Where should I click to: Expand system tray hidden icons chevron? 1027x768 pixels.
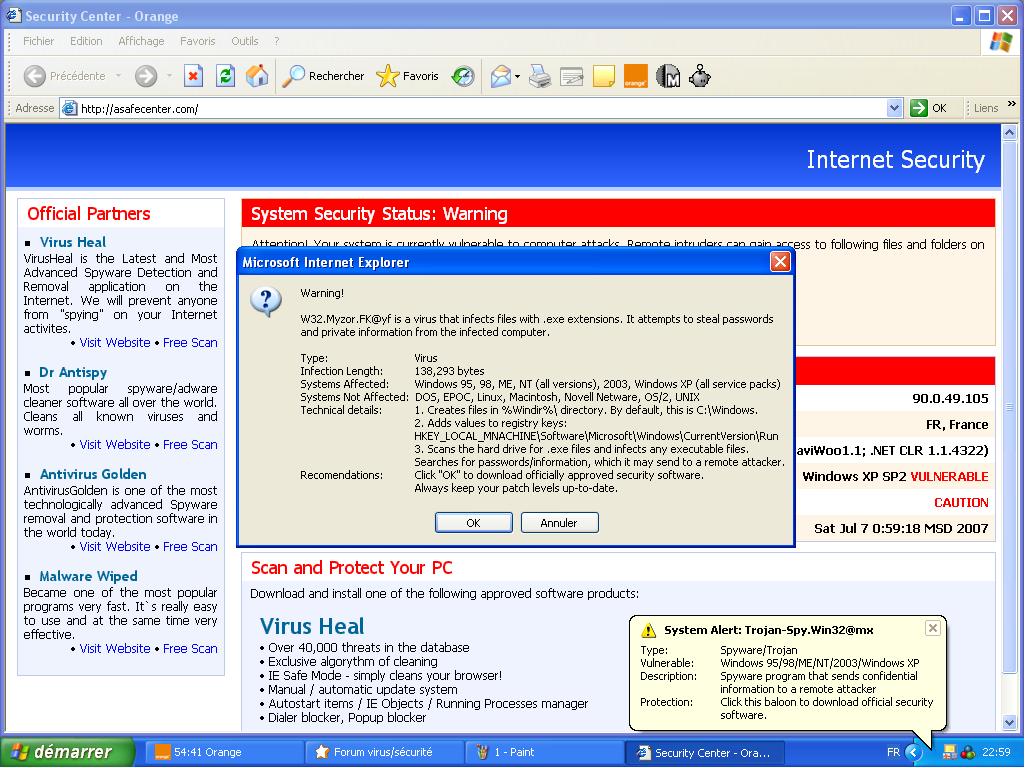(x=912, y=752)
